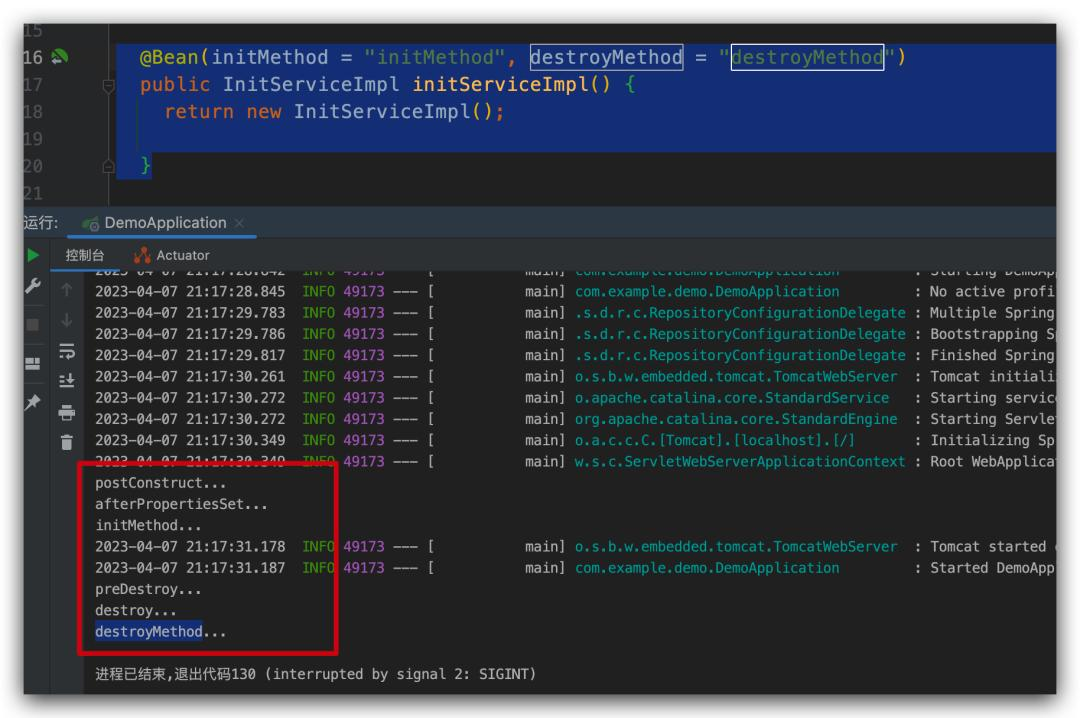Click highlighted destroyMethod... console line

(x=160, y=632)
